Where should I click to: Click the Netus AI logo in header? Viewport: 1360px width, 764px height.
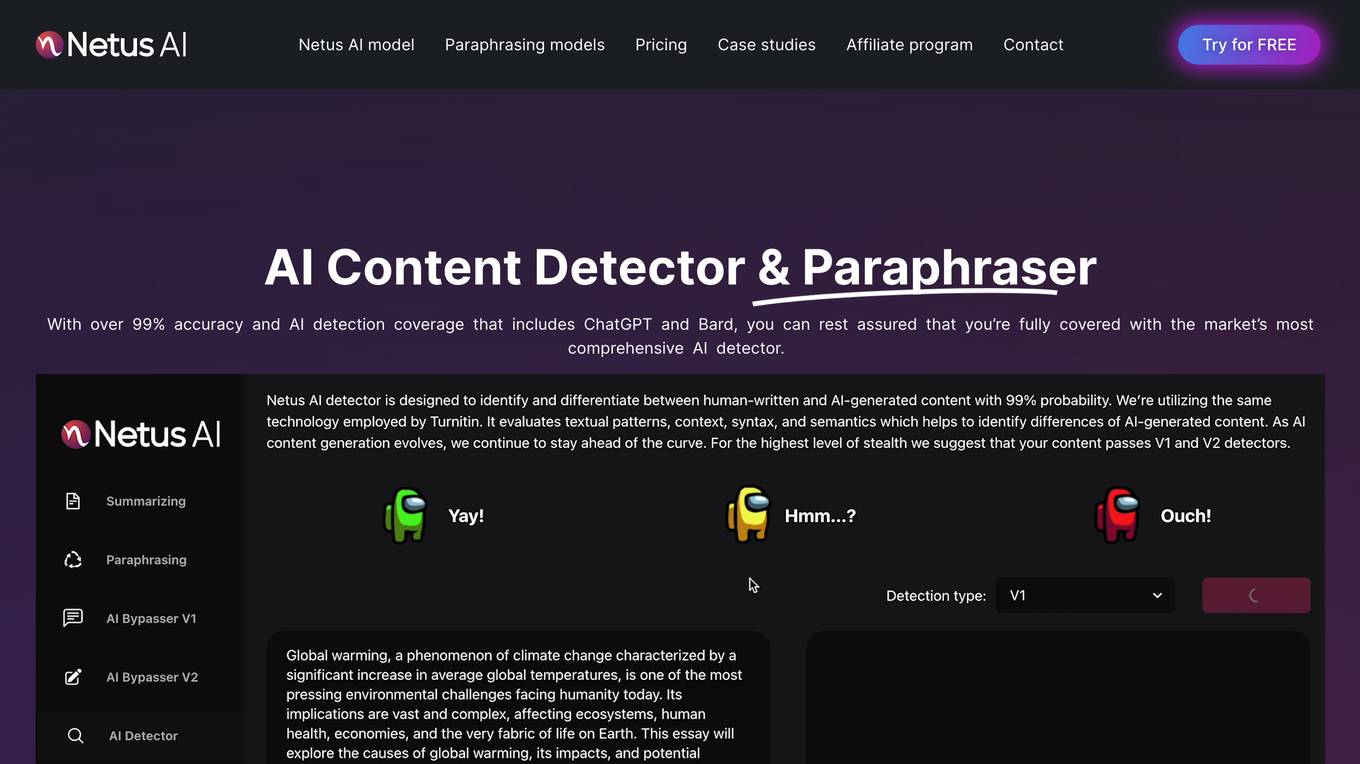111,44
